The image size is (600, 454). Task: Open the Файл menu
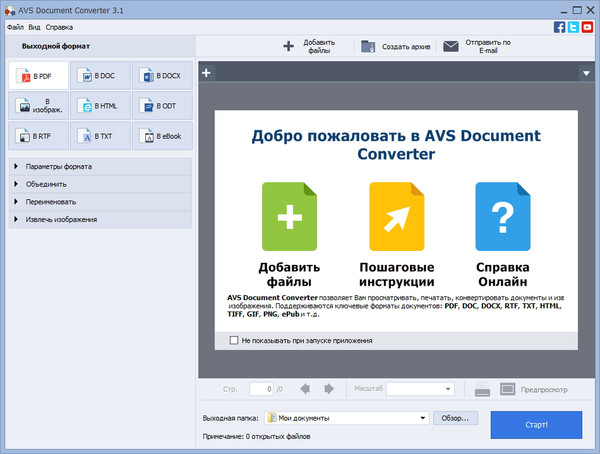(x=15, y=26)
